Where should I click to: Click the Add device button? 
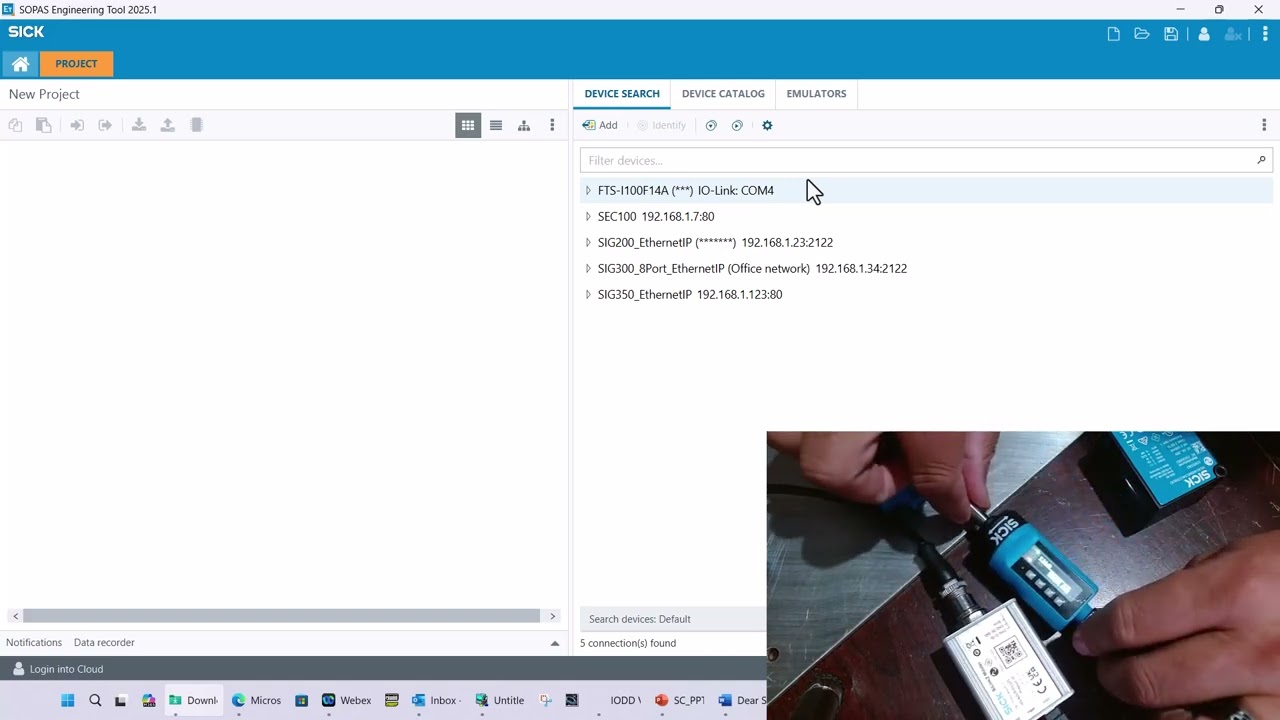(x=600, y=125)
